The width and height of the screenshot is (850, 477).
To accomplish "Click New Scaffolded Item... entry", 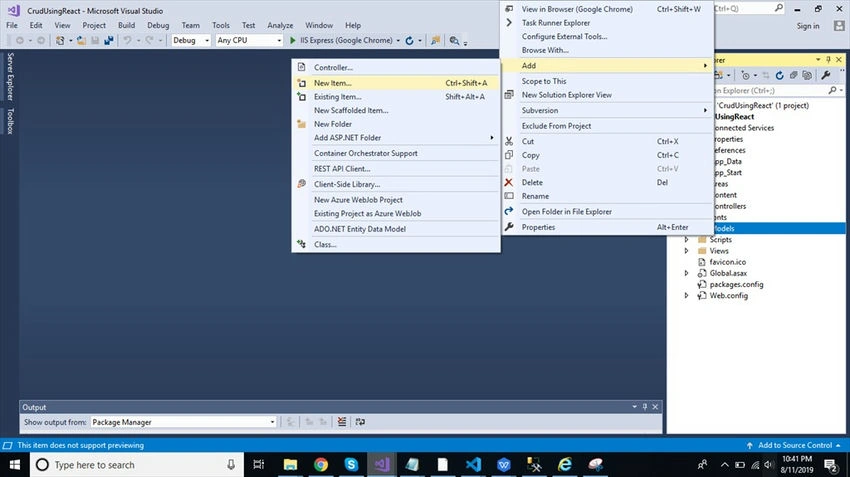I will 396,110.
